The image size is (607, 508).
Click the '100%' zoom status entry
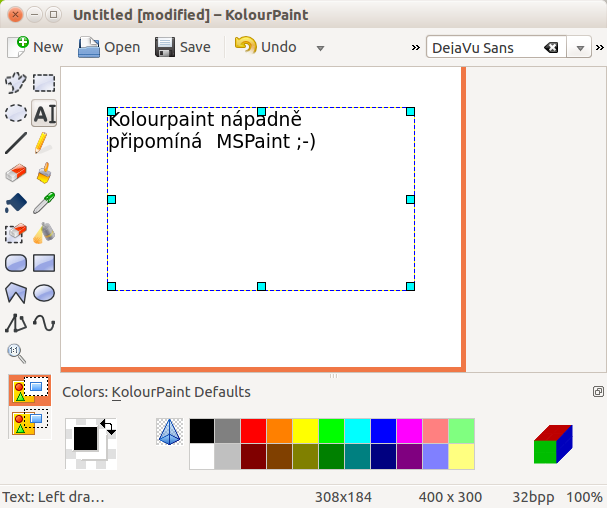(584, 497)
